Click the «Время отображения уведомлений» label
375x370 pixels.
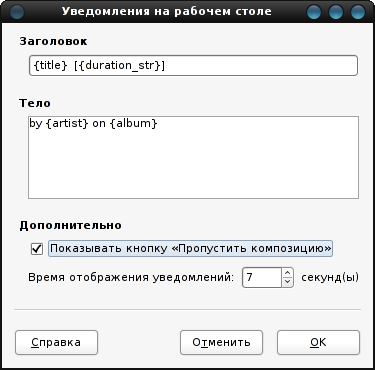click(131, 277)
